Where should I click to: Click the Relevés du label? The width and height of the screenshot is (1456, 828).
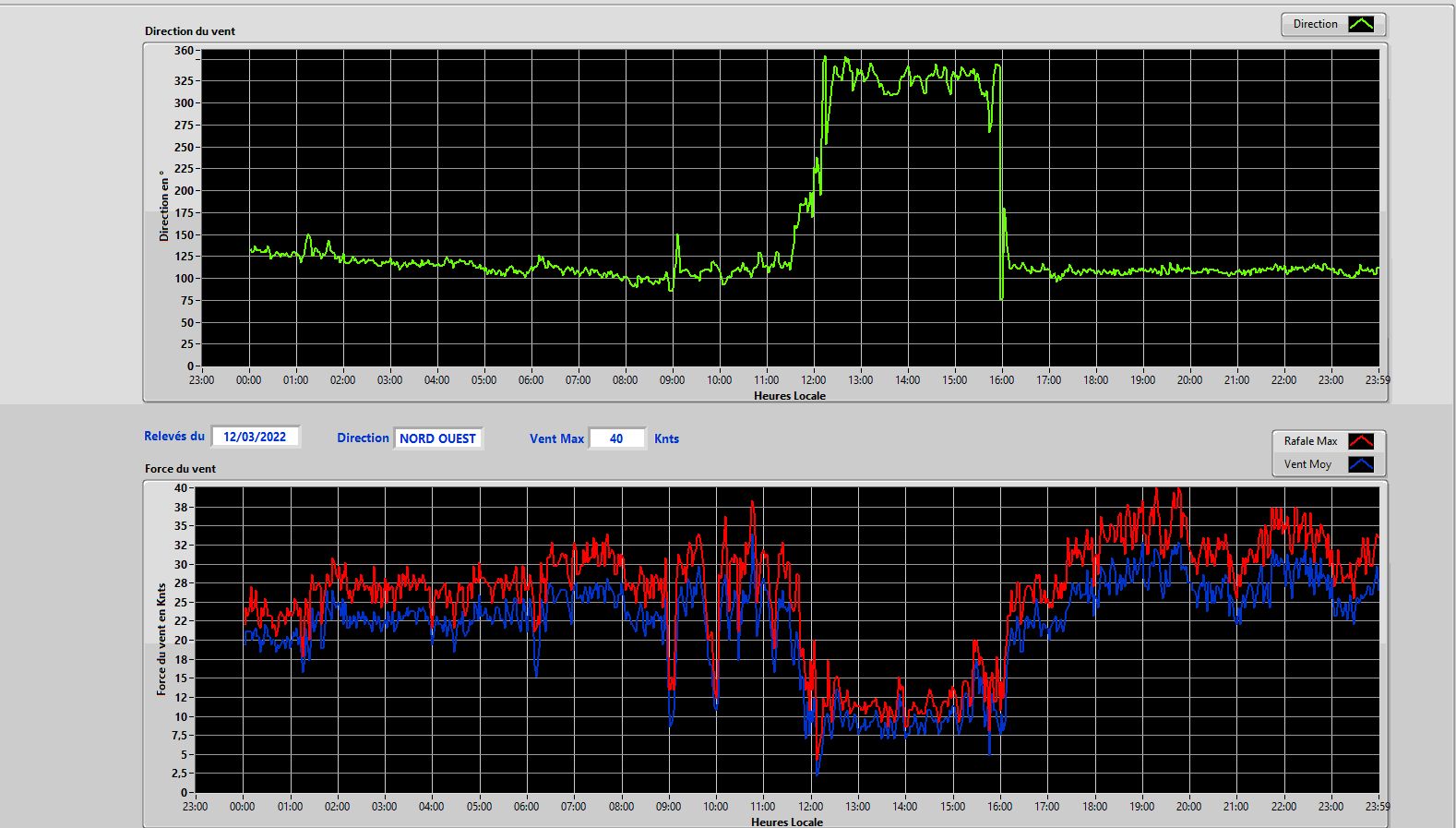[x=174, y=436]
